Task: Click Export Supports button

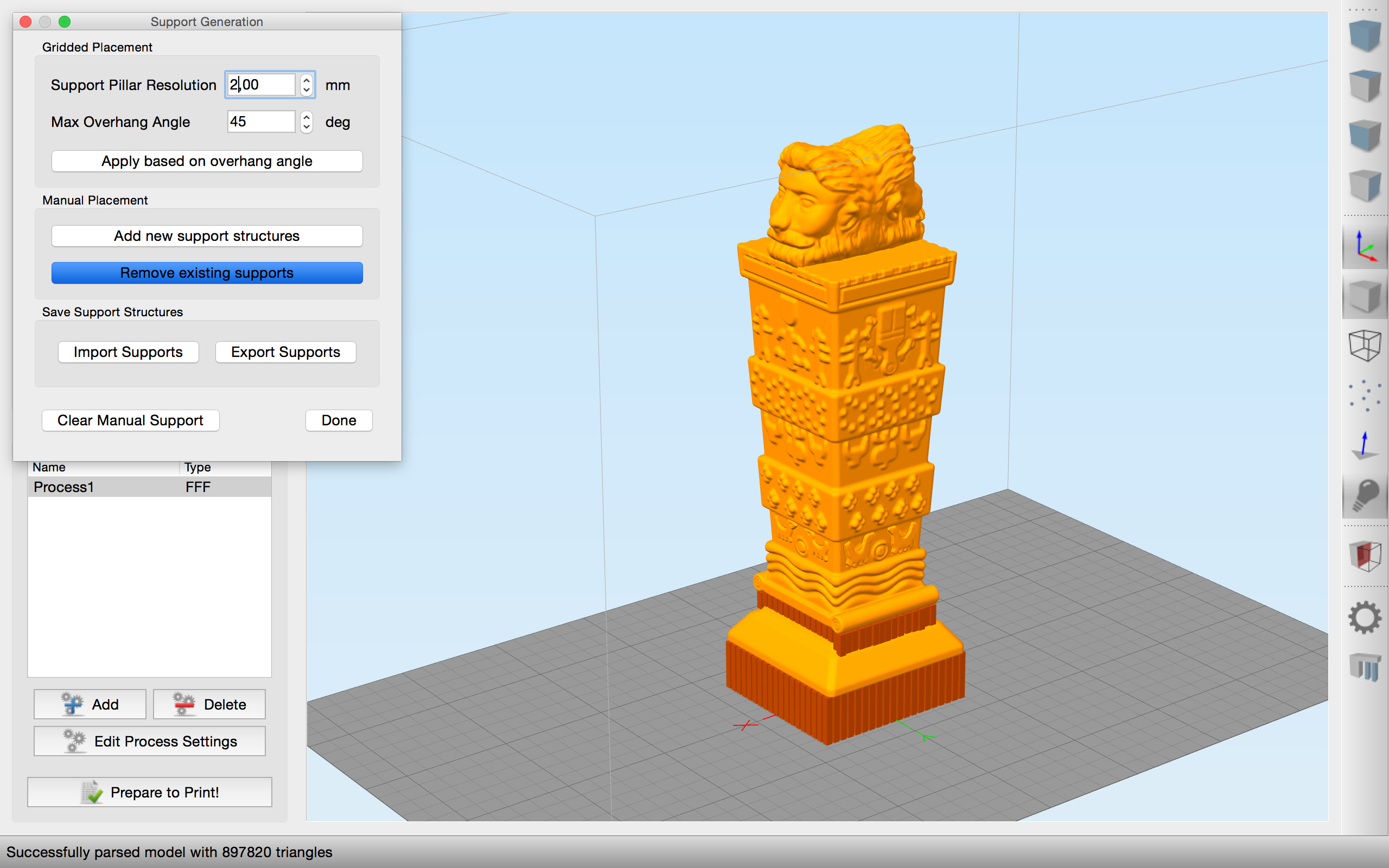Action: point(285,352)
